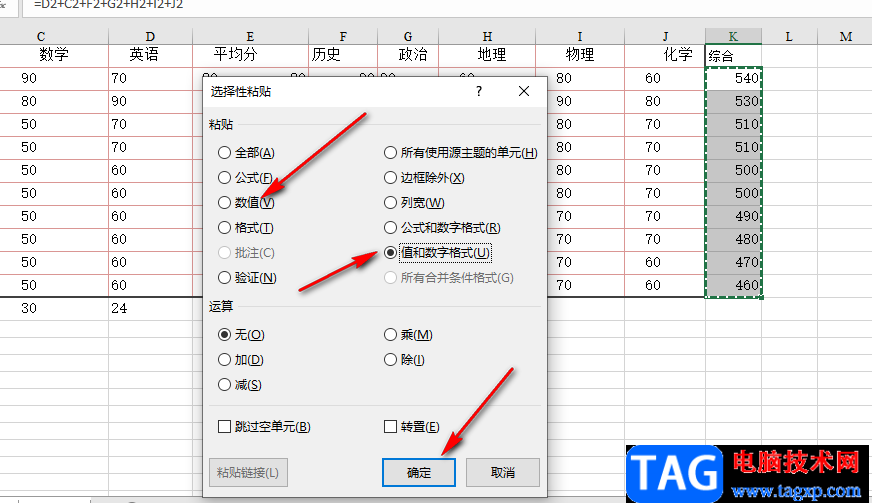Select column J header

click(x=665, y=37)
